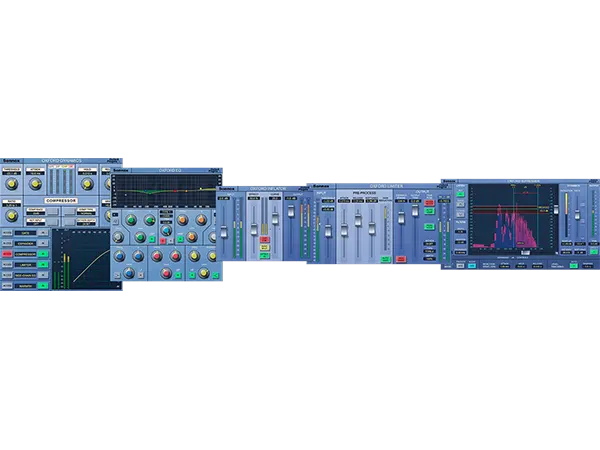The height and width of the screenshot is (450, 600).
Task: Move the SuprEsser threshold slider beside the graph
Action: [556, 209]
